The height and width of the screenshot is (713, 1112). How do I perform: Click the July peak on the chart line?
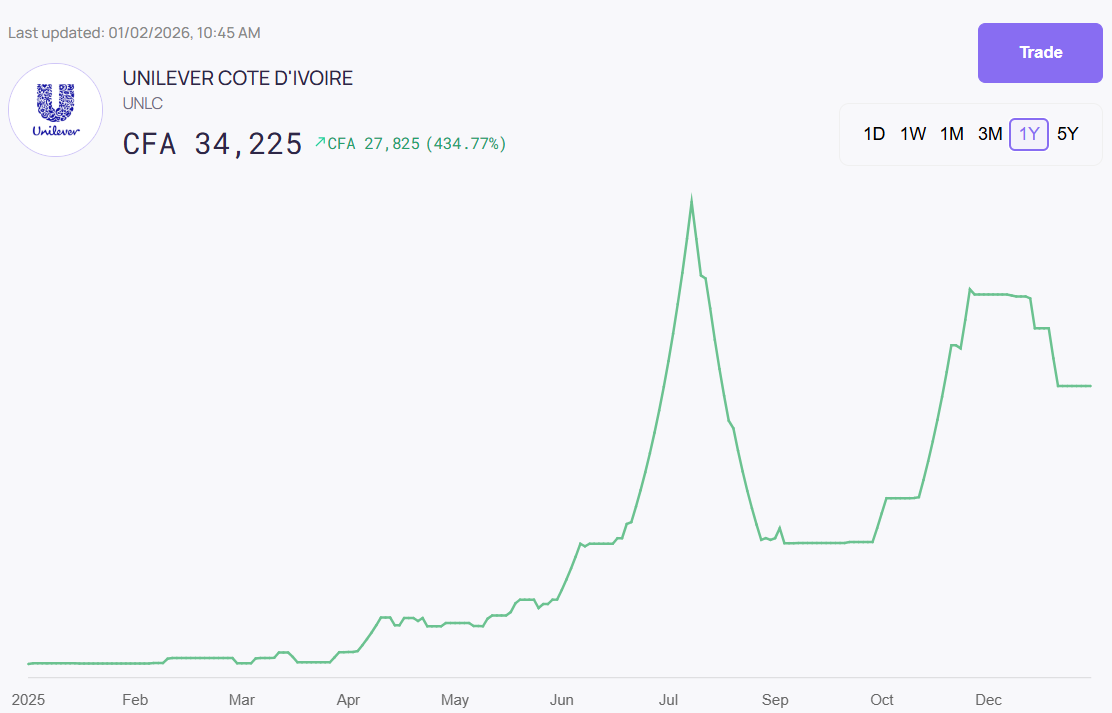coord(691,203)
